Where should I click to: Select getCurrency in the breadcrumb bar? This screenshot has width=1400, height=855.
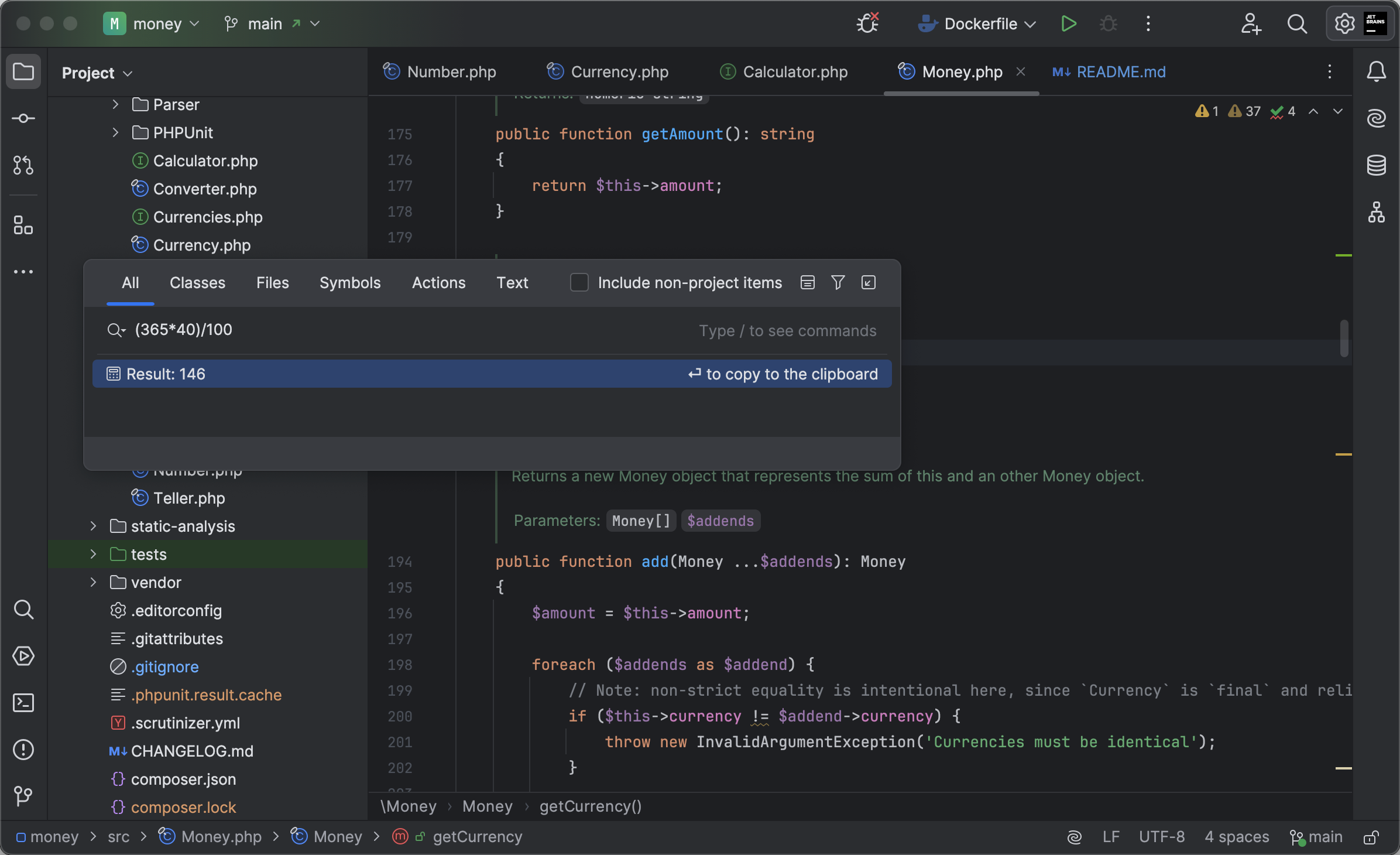[476, 837]
